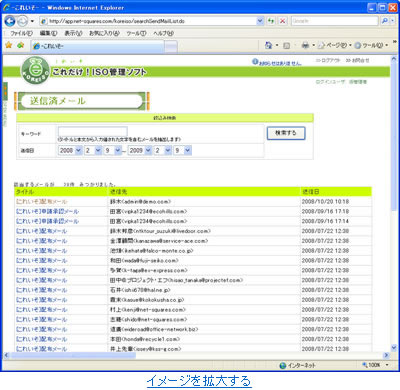
Task: Click the browser search box
Action: 335,21
